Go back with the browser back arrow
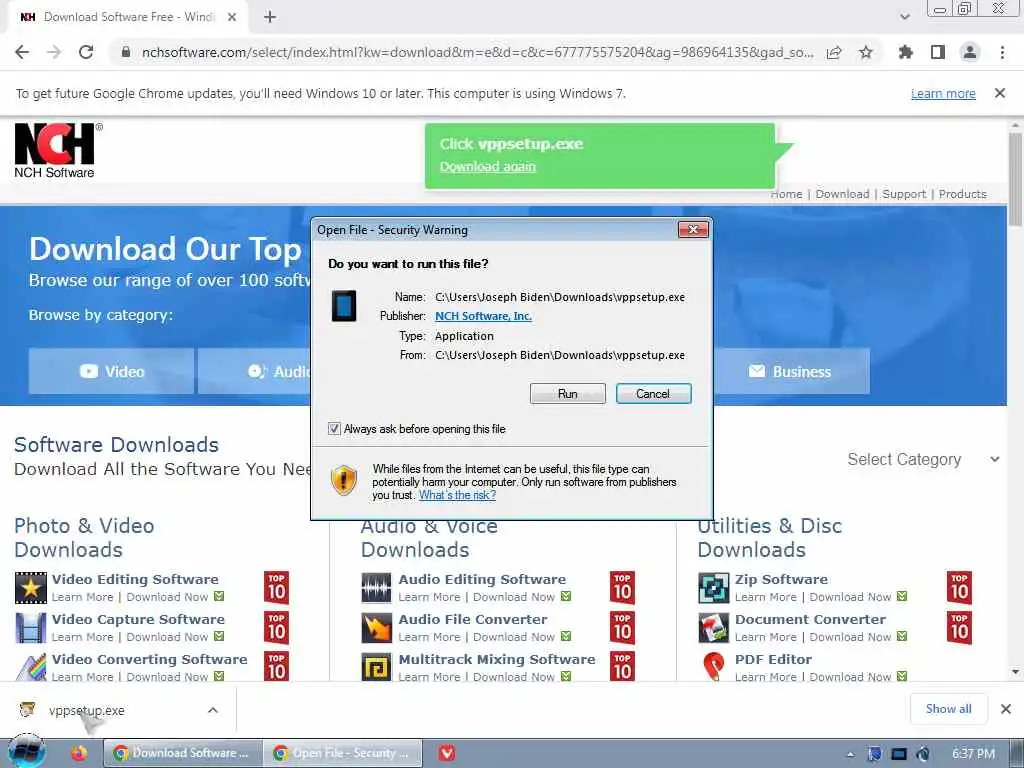Screen dimensions: 1024x768 point(22,52)
